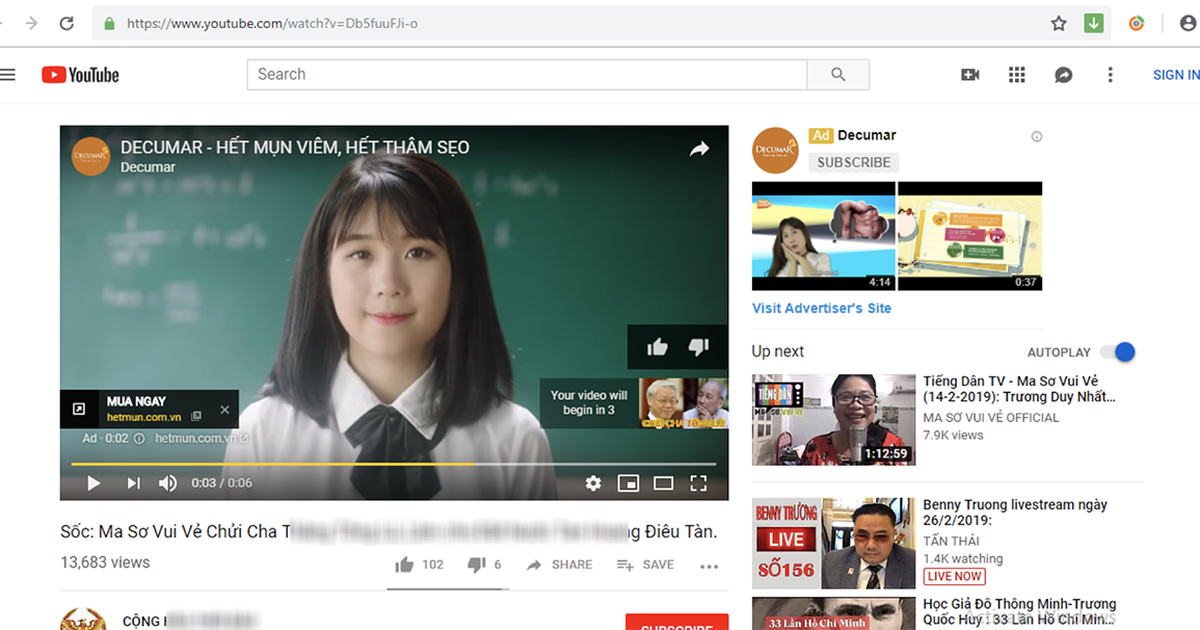
Task: Go forward with browser forward arrow
Action: click(x=33, y=23)
